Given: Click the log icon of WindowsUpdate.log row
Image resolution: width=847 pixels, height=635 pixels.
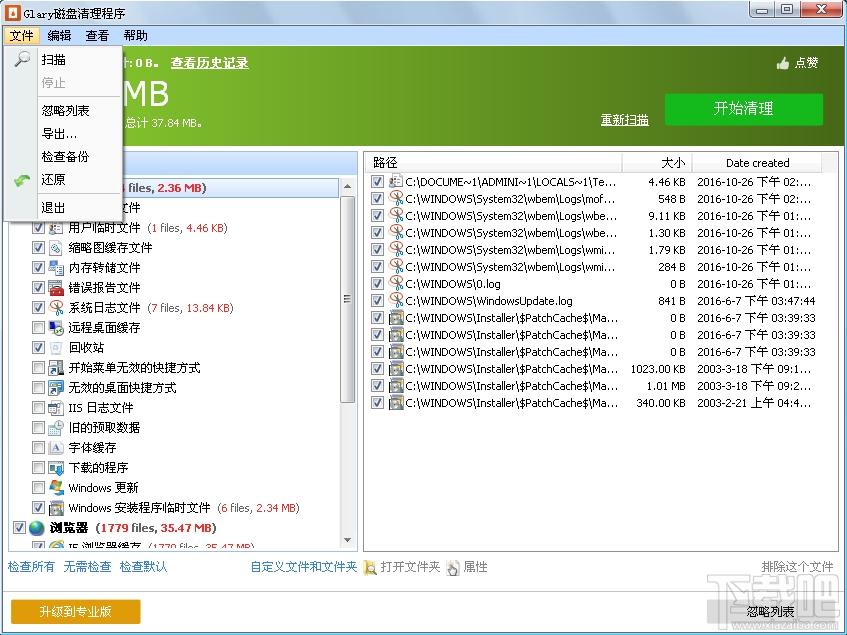Looking at the screenshot, I should [396, 300].
